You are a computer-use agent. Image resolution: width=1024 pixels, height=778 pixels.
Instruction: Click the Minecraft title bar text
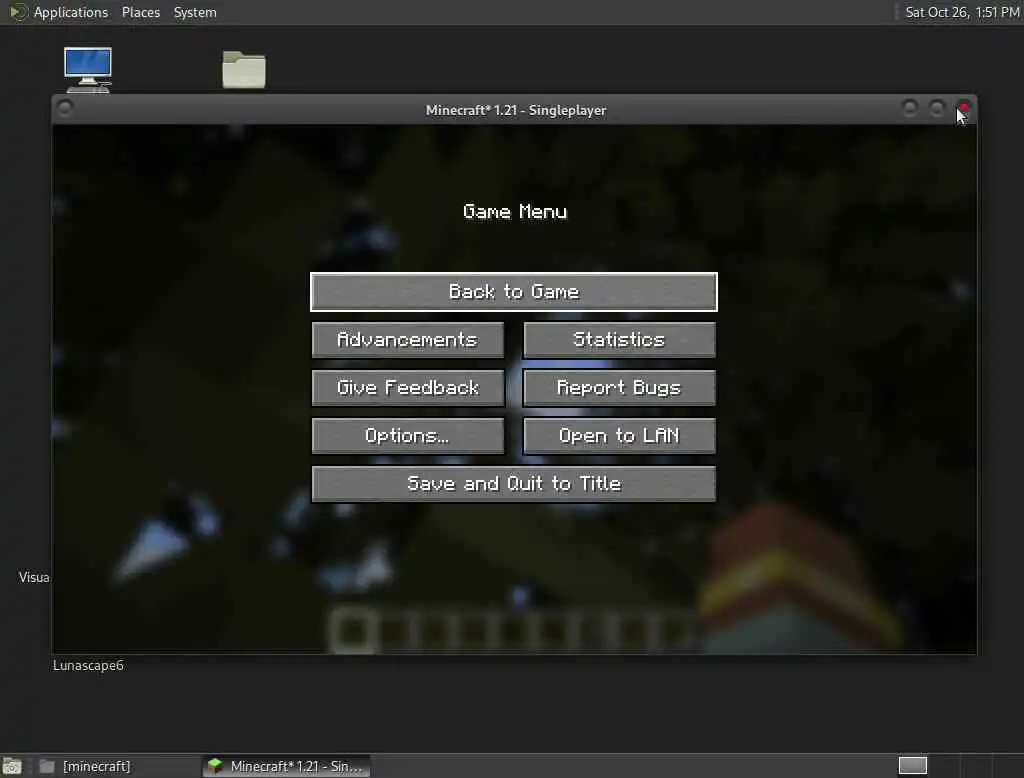(516, 110)
